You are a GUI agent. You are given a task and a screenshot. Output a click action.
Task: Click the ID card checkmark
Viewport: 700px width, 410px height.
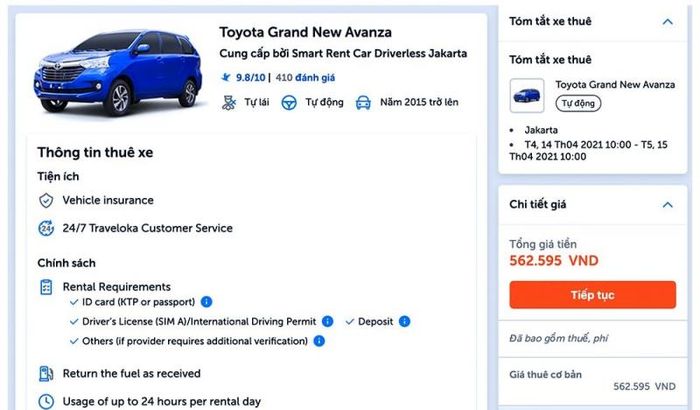[73, 301]
